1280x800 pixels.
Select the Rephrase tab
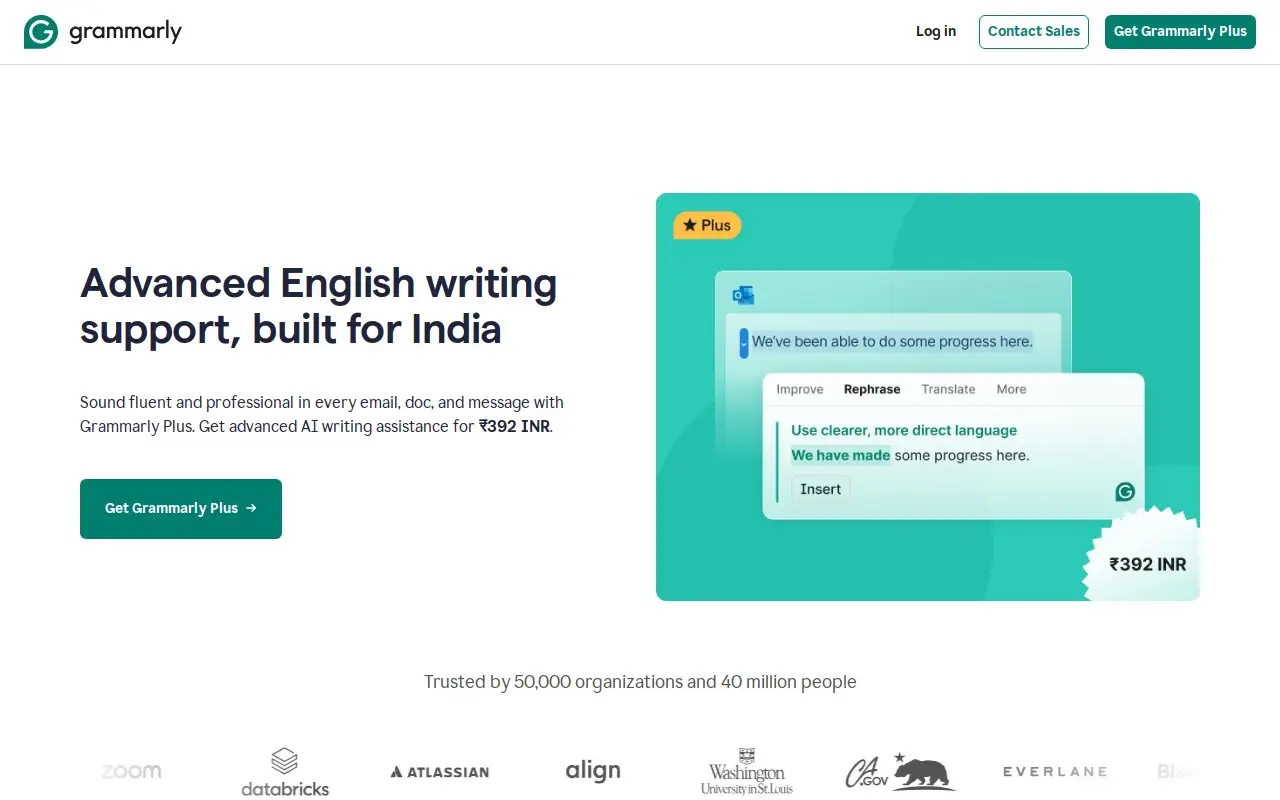click(x=872, y=389)
